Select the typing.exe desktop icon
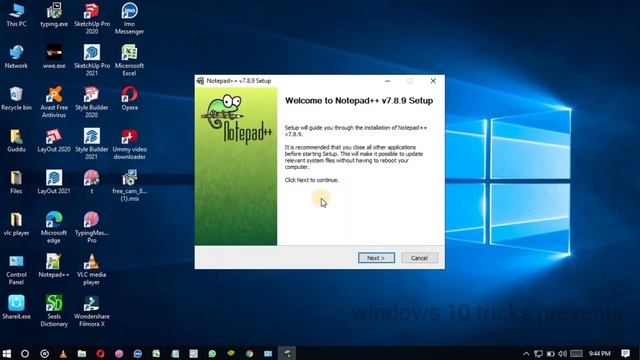 tap(54, 15)
